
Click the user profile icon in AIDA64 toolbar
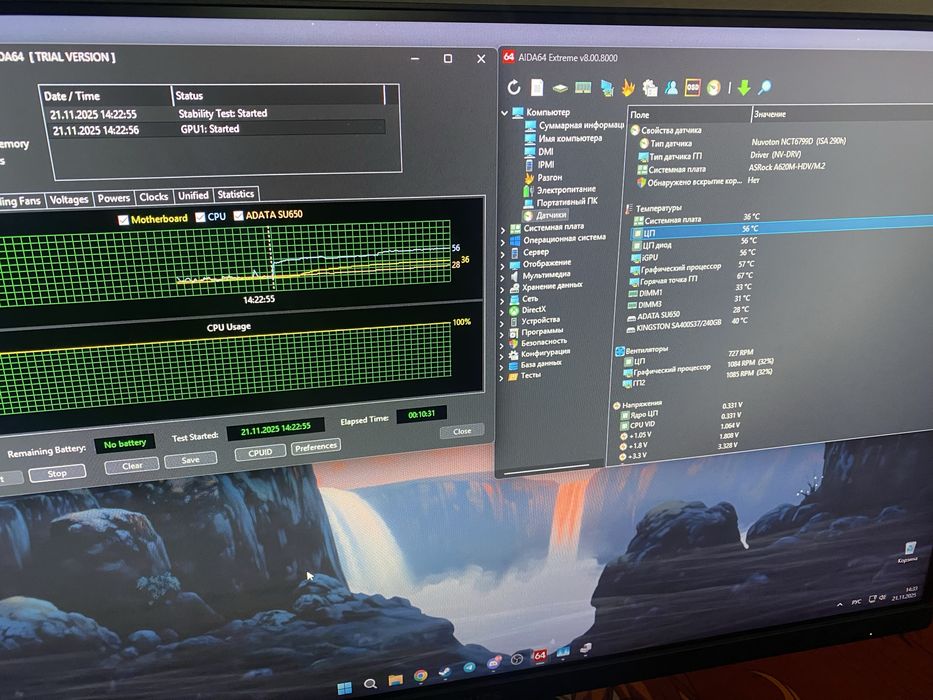pos(671,88)
